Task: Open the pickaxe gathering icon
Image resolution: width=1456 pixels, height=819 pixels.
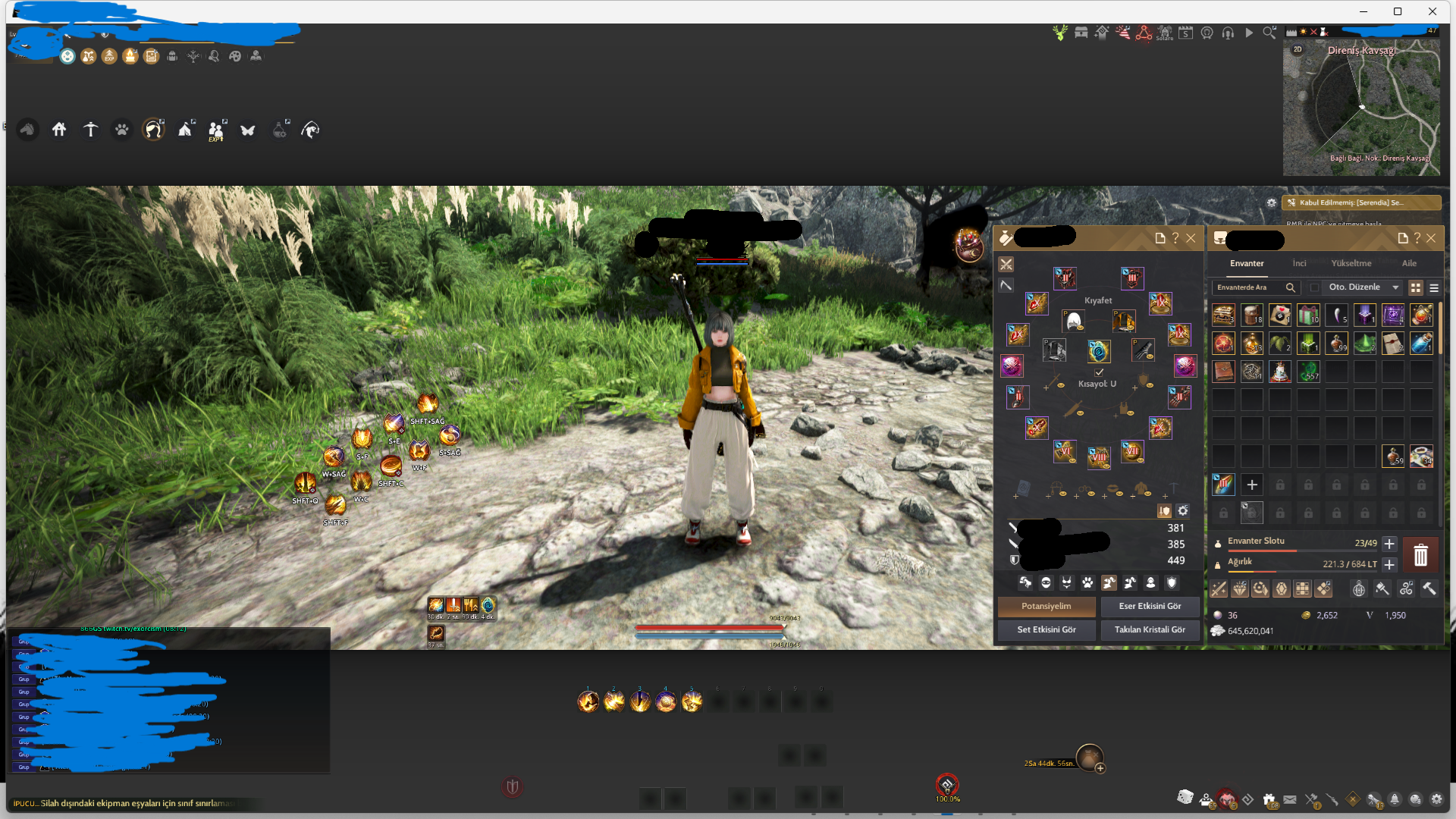Action: click(x=90, y=130)
